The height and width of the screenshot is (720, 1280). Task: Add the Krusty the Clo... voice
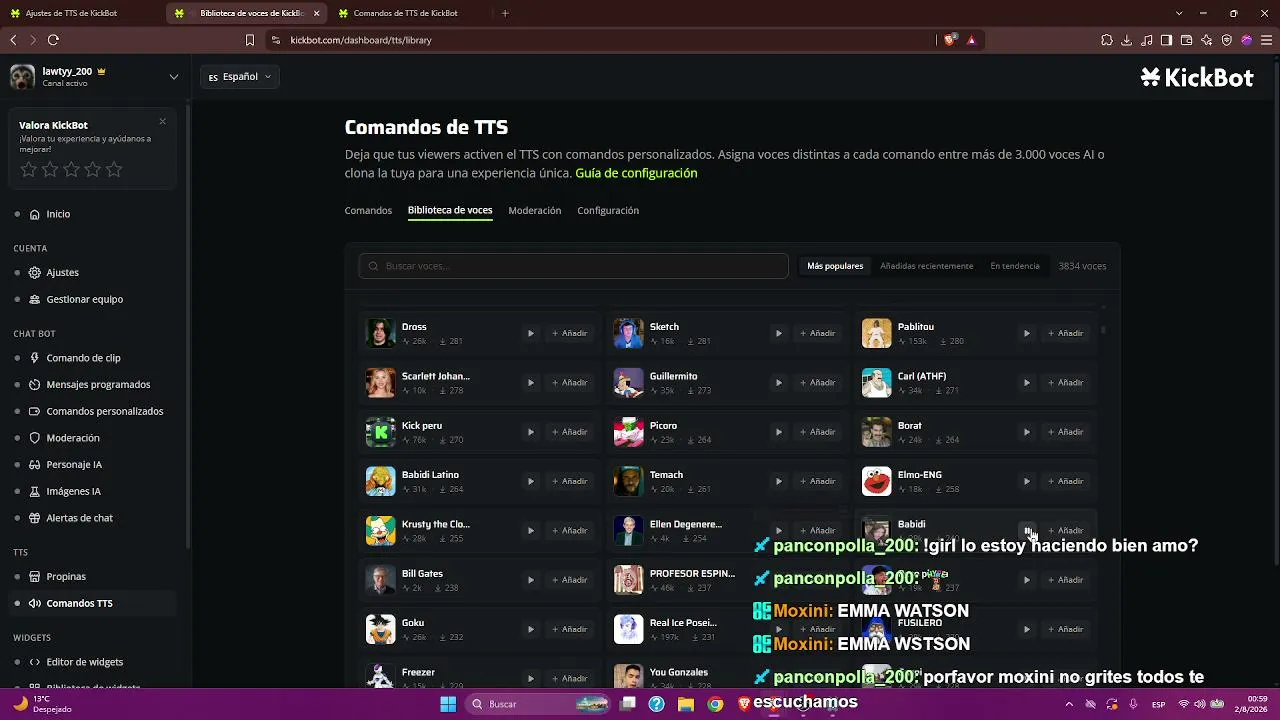570,530
